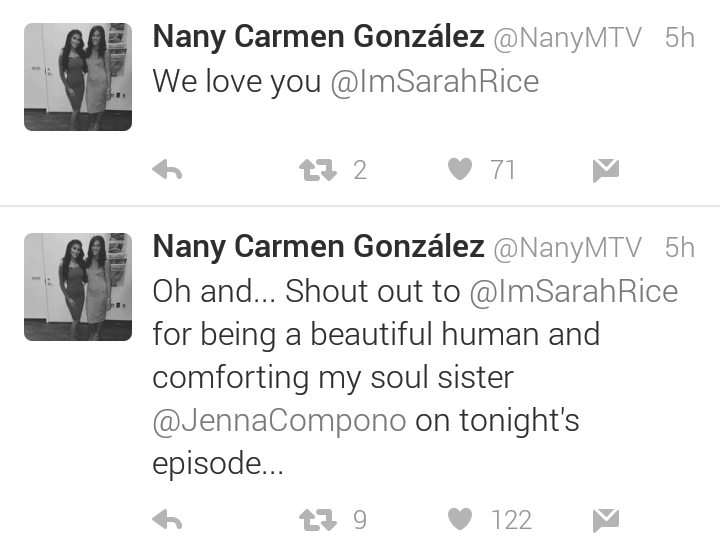This screenshot has height=545, width=720.
Task: Open @JennaCompono profile mention
Action: coord(279,421)
